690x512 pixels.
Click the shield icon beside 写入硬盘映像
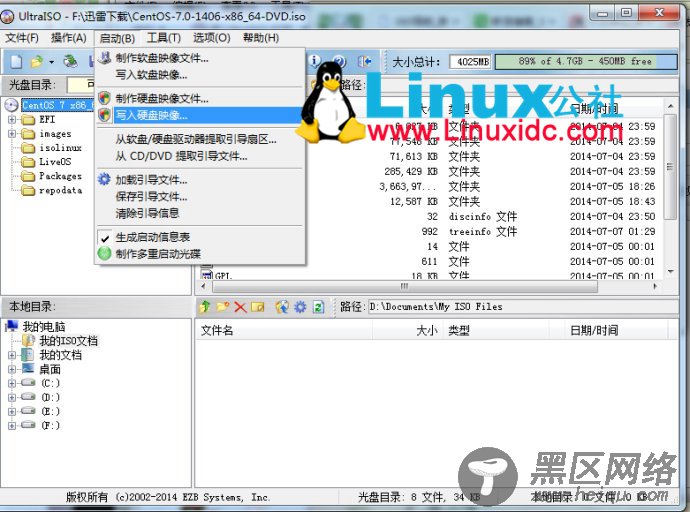pyautogui.click(x=104, y=115)
